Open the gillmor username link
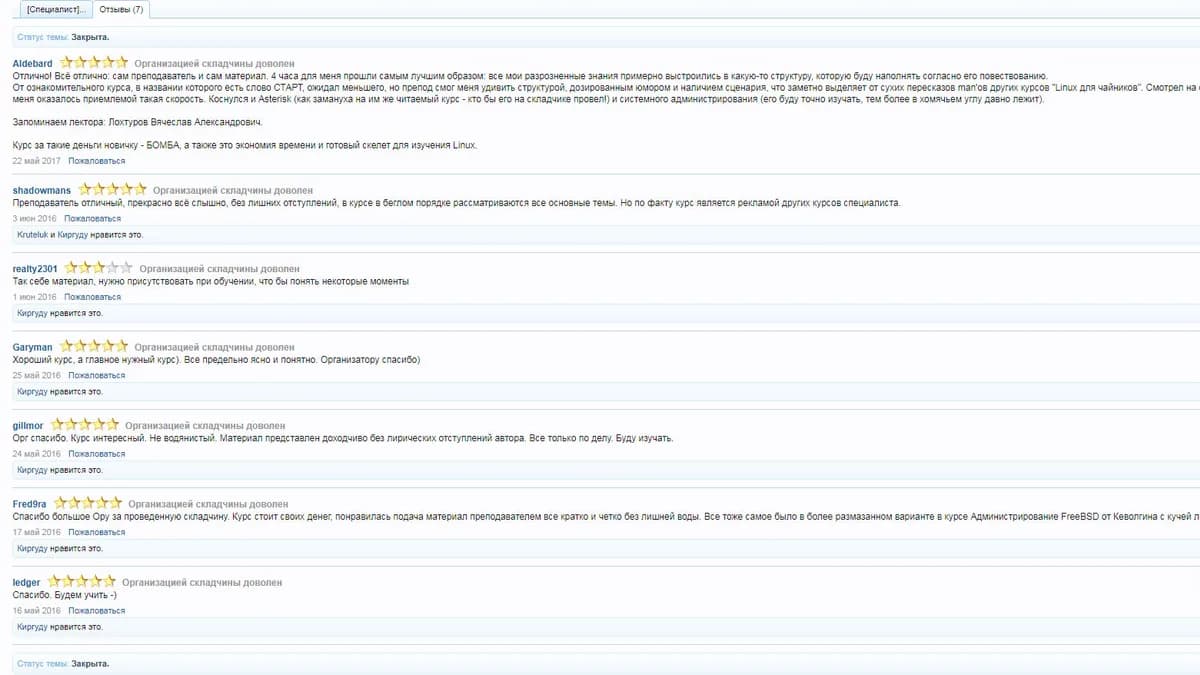Image resolution: width=1200 pixels, height=675 pixels. pyautogui.click(x=28, y=426)
